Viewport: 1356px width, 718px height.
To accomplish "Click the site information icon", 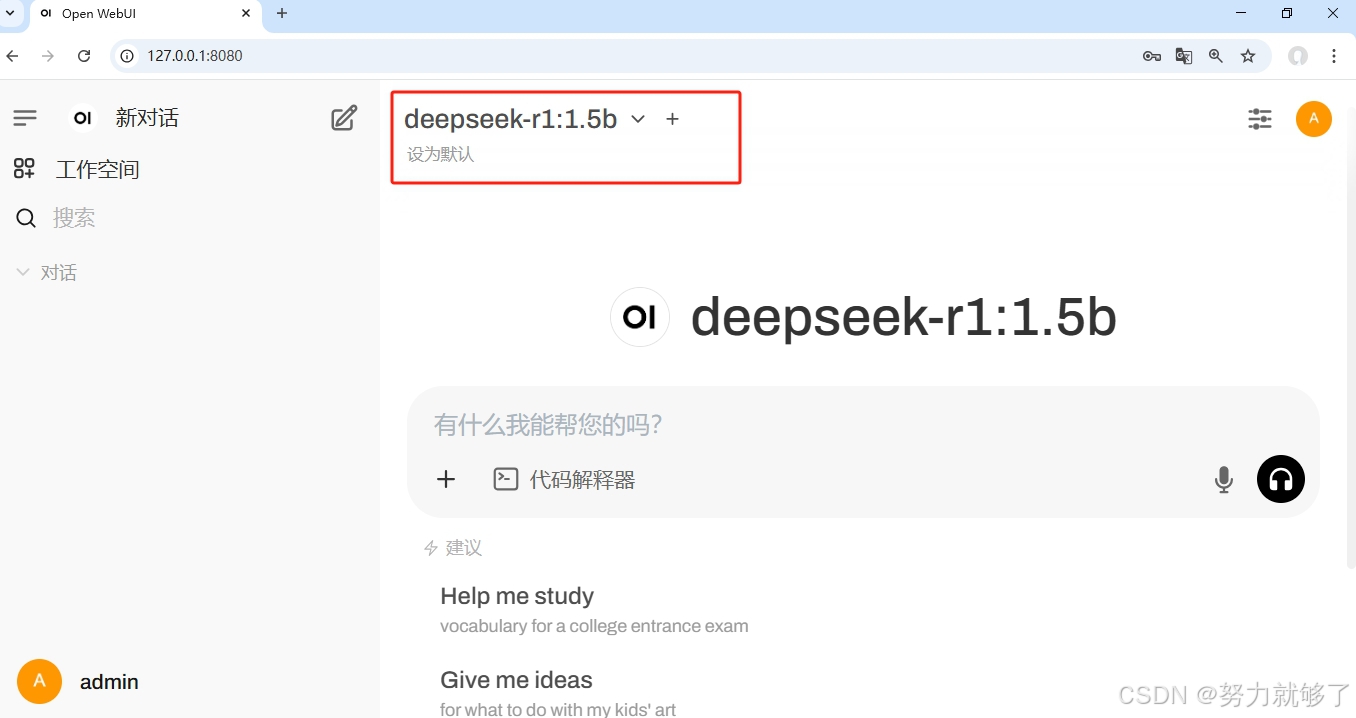I will pyautogui.click(x=127, y=56).
